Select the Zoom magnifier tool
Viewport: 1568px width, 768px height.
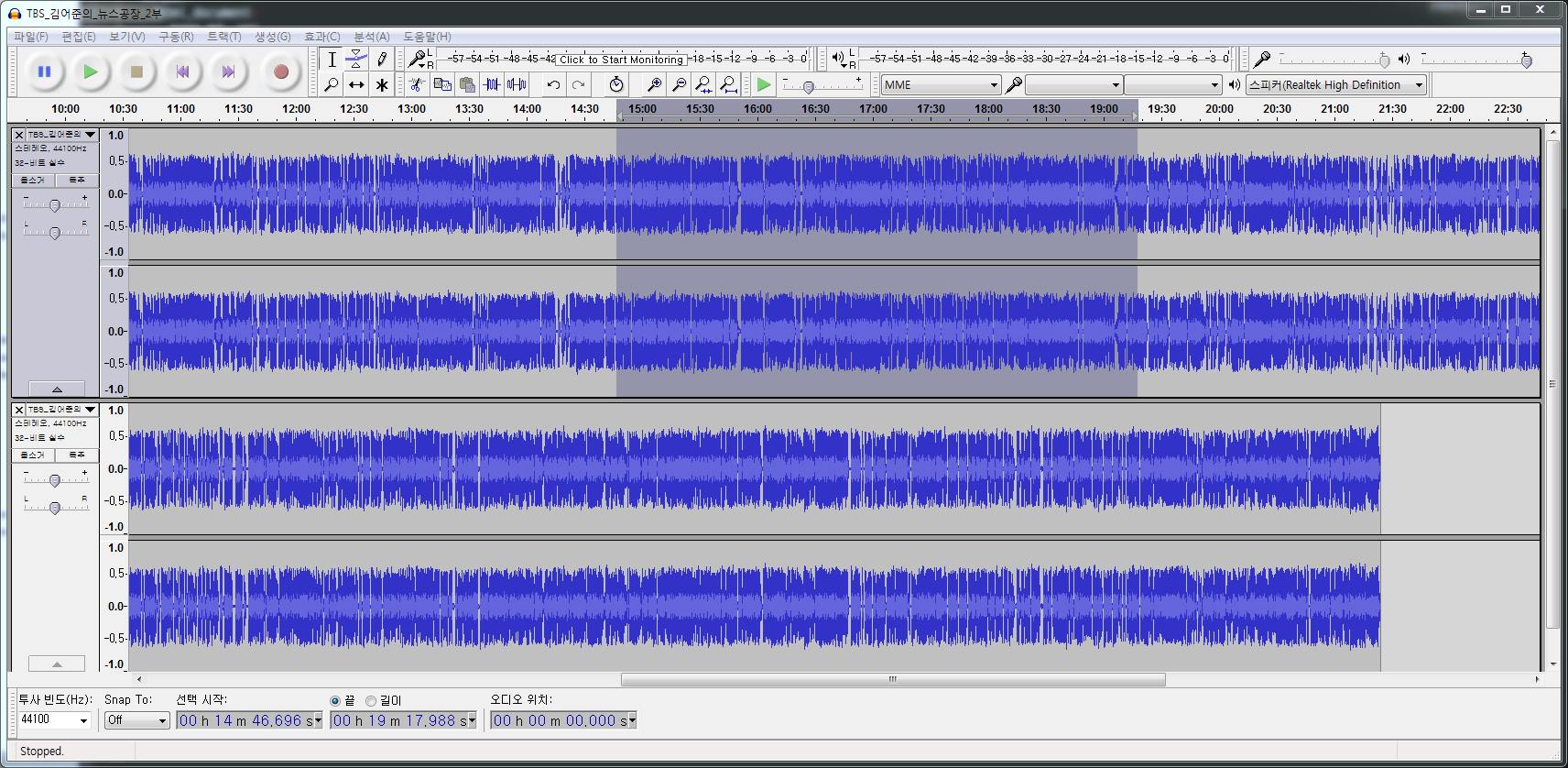332,84
